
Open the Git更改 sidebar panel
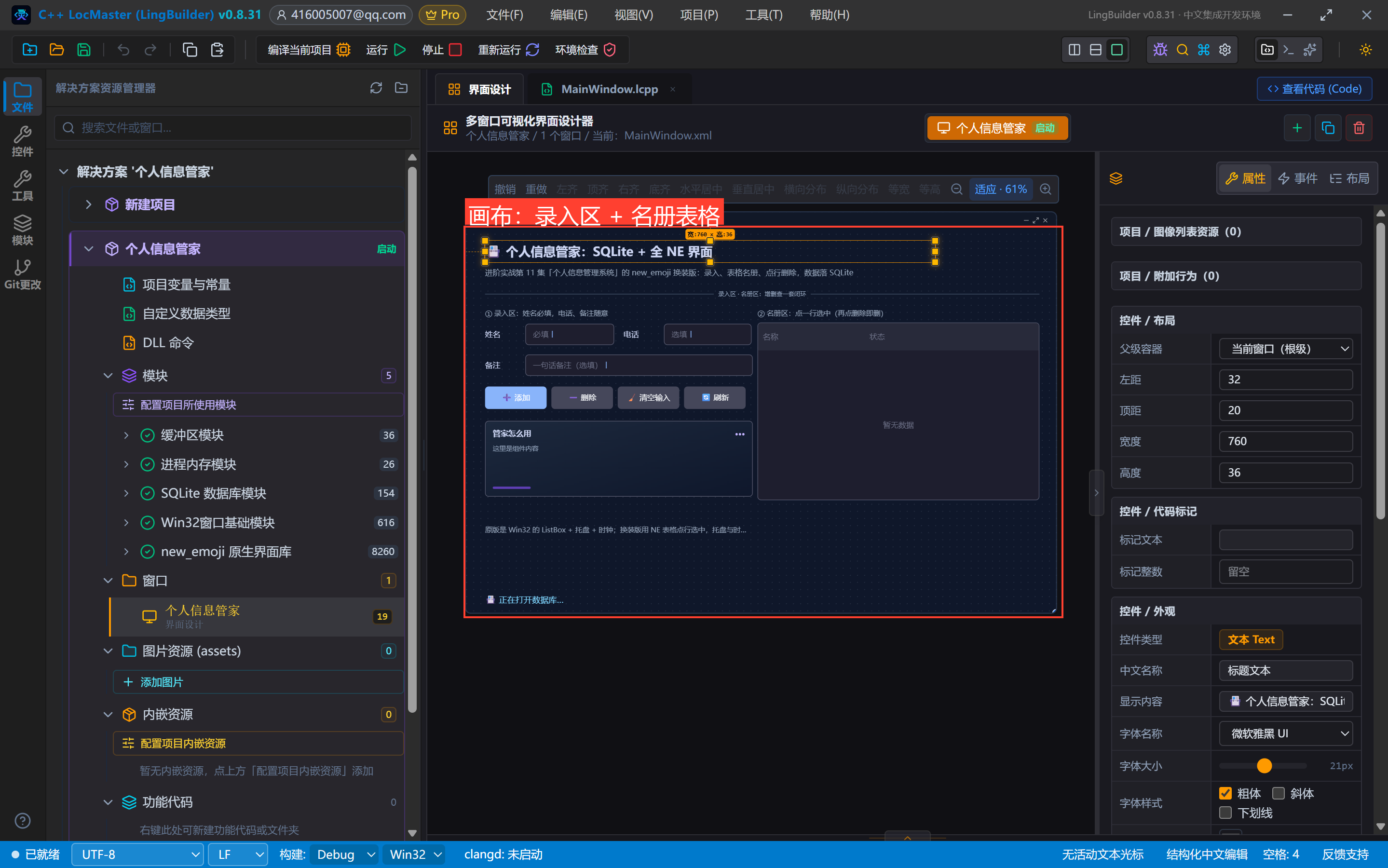[22, 274]
